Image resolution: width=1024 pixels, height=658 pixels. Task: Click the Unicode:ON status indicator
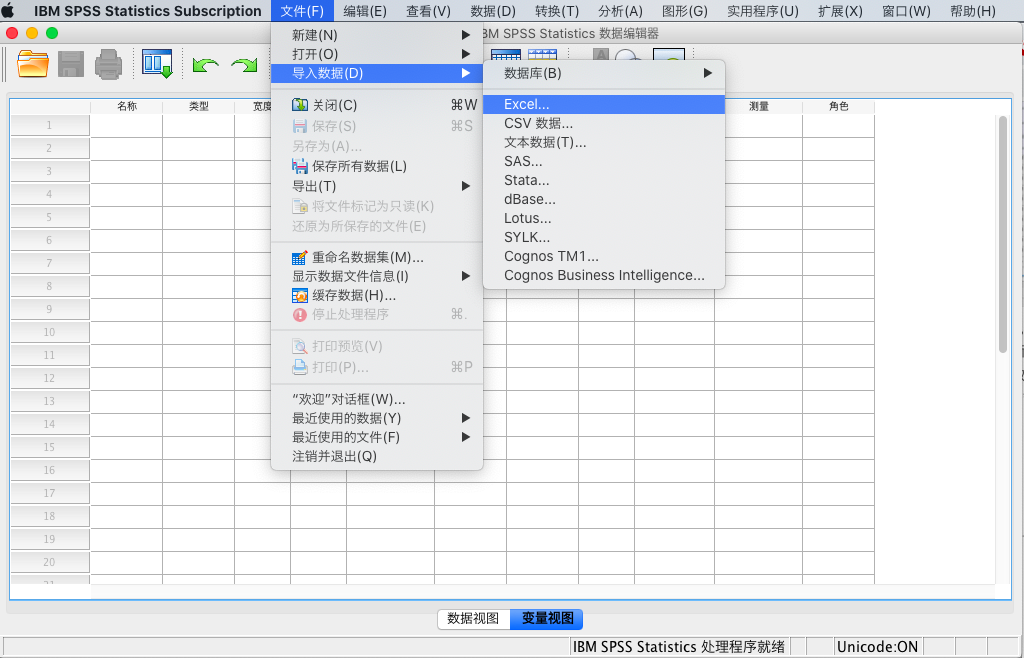pos(878,647)
